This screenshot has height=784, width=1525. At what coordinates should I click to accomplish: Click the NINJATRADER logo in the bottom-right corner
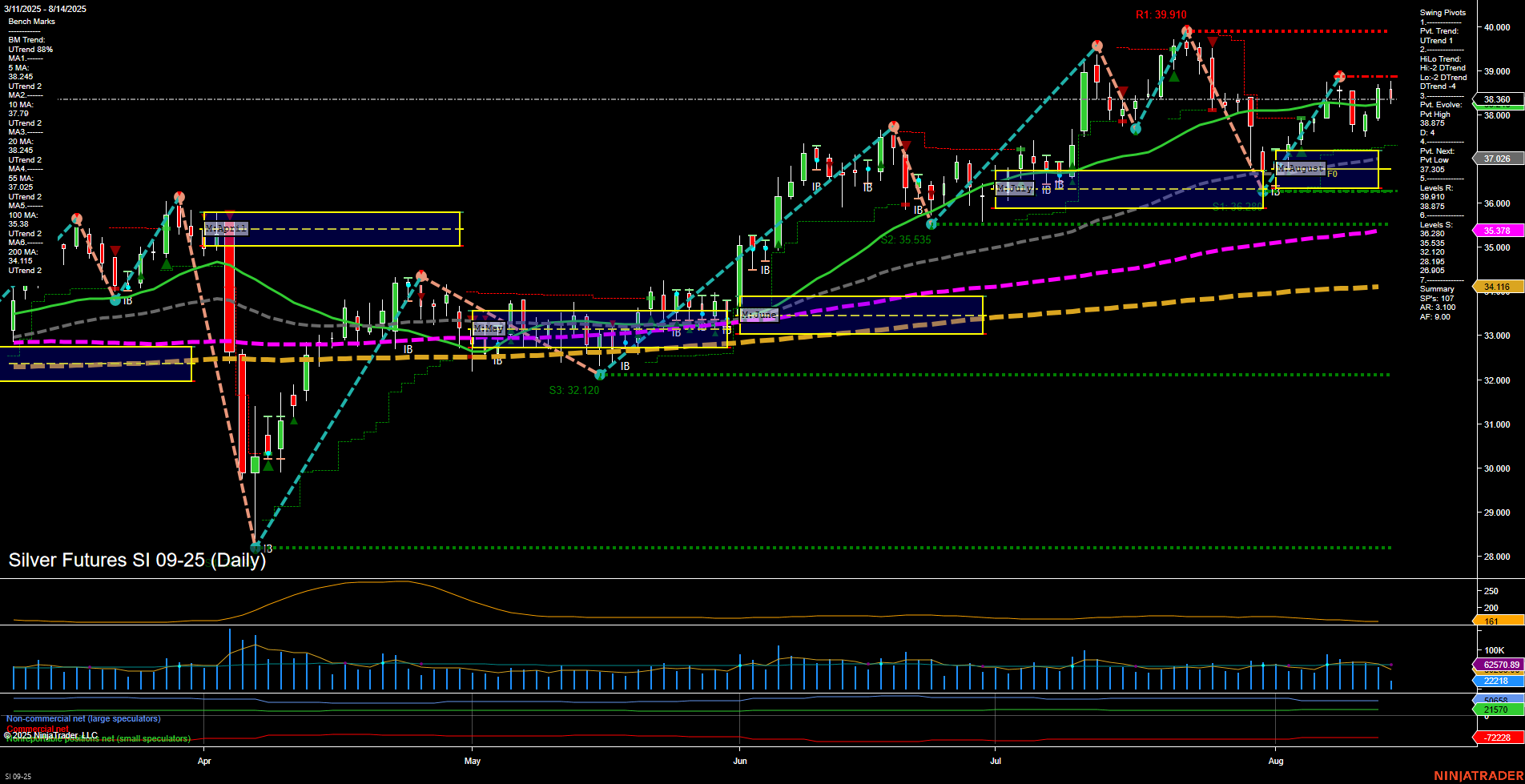[1476, 775]
